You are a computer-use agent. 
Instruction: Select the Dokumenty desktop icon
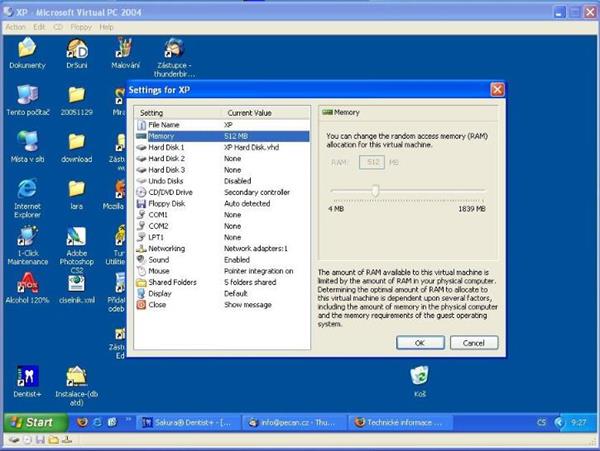[27, 54]
